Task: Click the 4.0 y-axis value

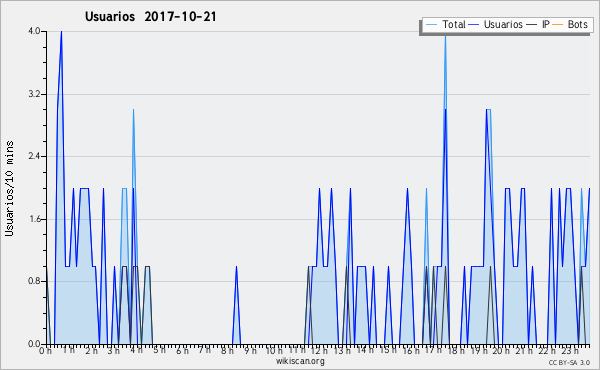Action: (34, 31)
